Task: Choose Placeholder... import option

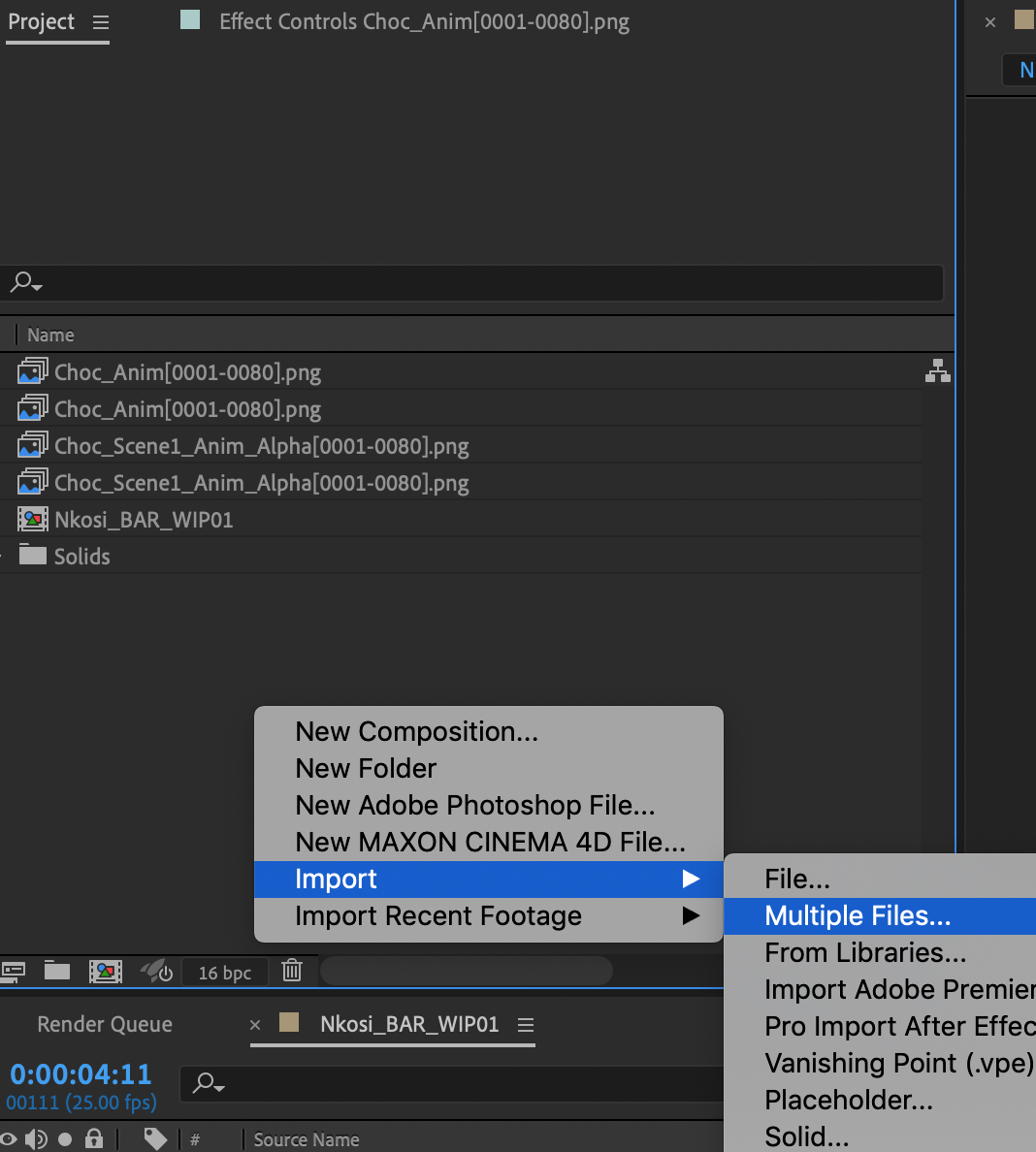Action: click(x=880, y=1099)
